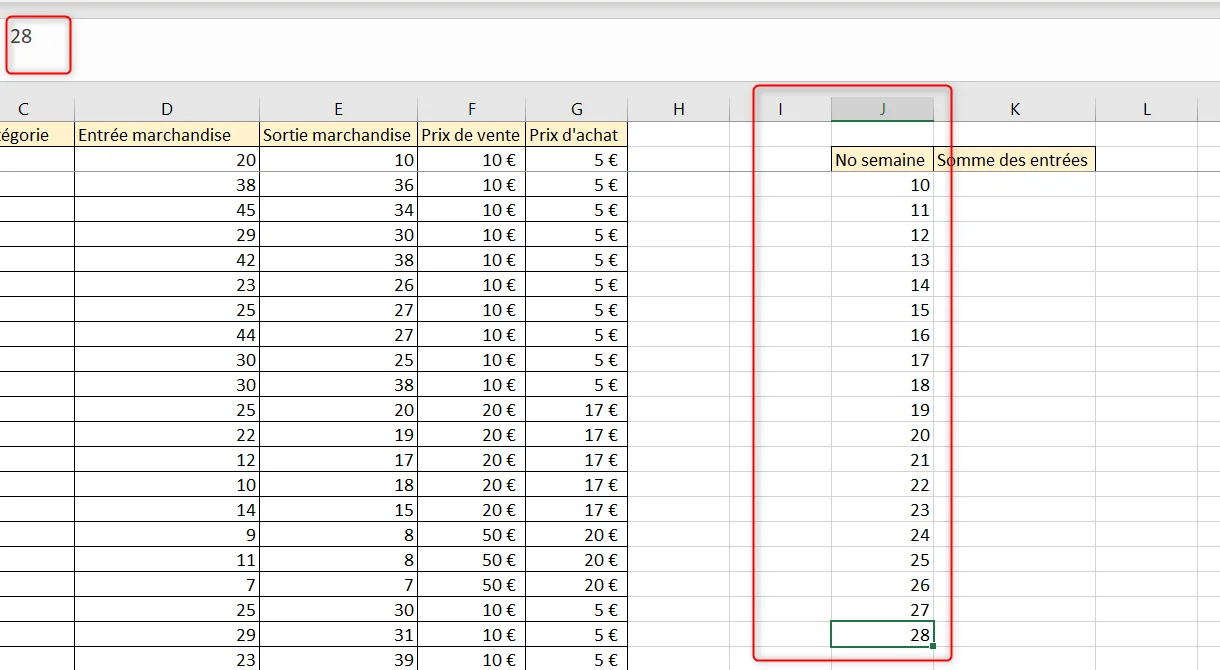The width and height of the screenshot is (1220, 670).
Task: Select column J header
Action: (x=882, y=109)
